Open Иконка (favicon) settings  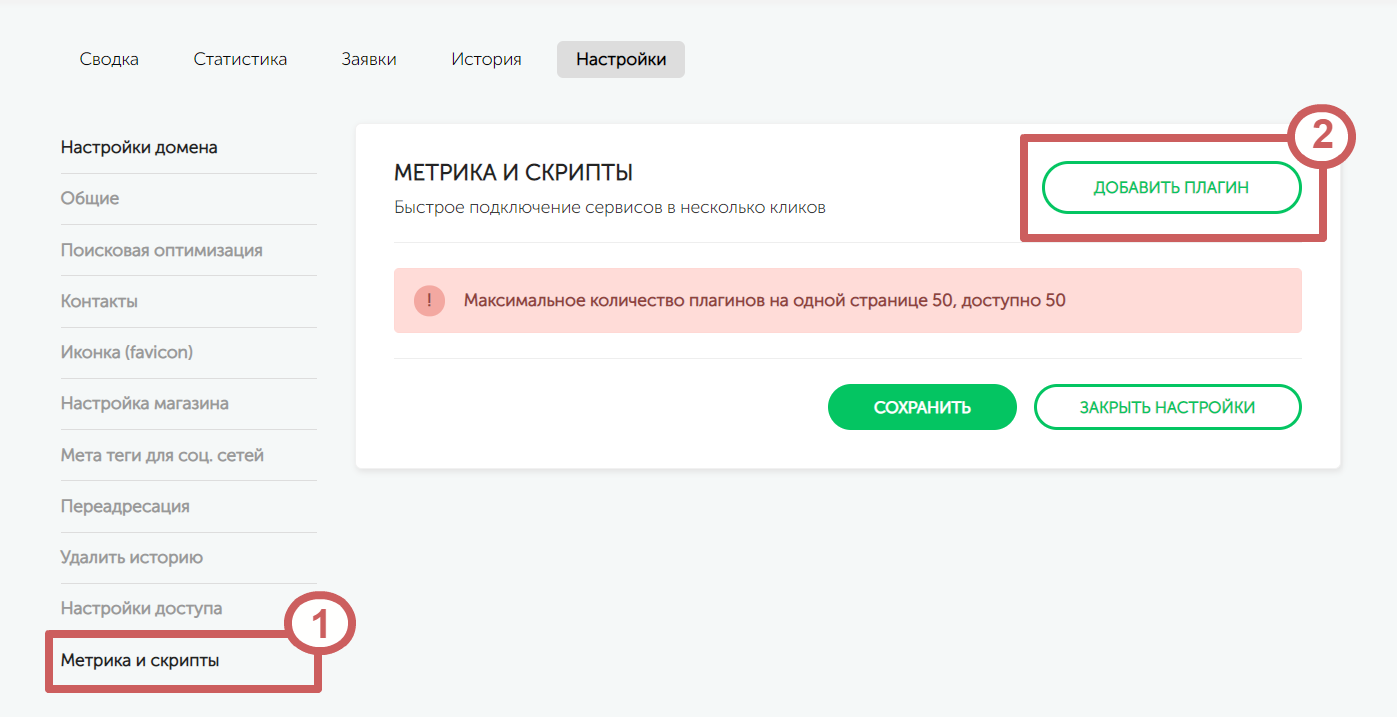coord(127,352)
